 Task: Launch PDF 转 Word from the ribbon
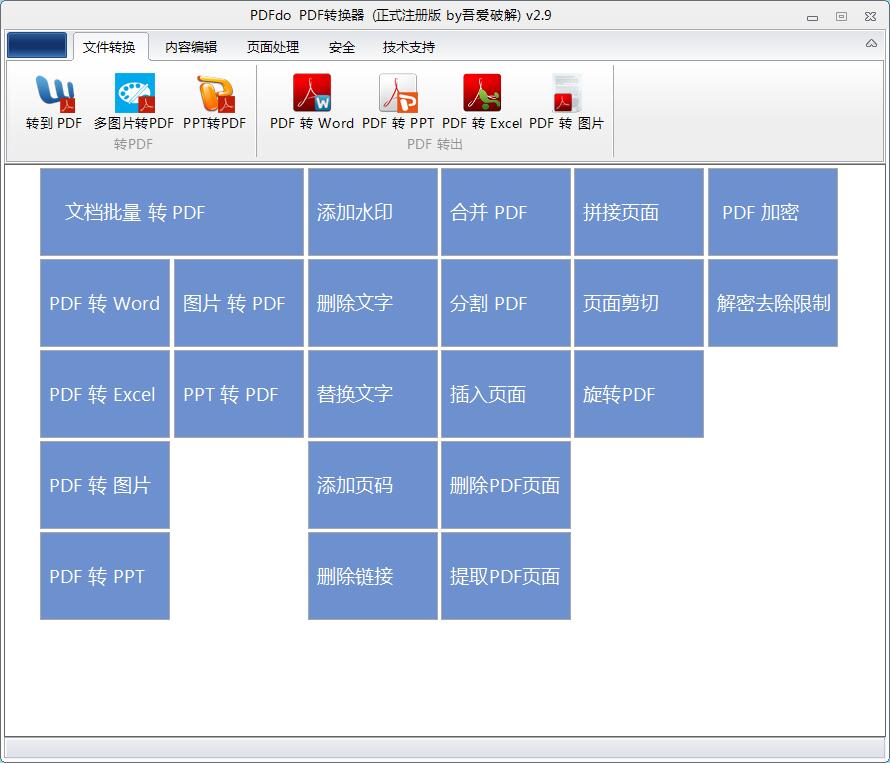312,102
